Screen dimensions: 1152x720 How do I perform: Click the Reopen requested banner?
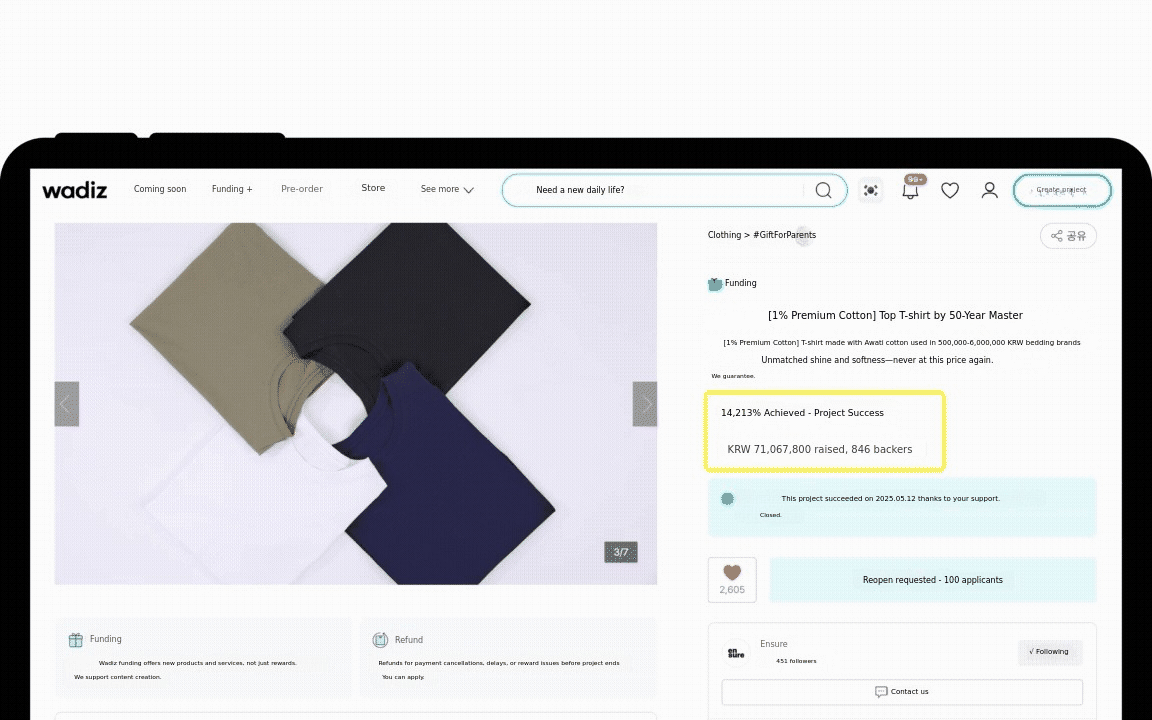[932, 580]
